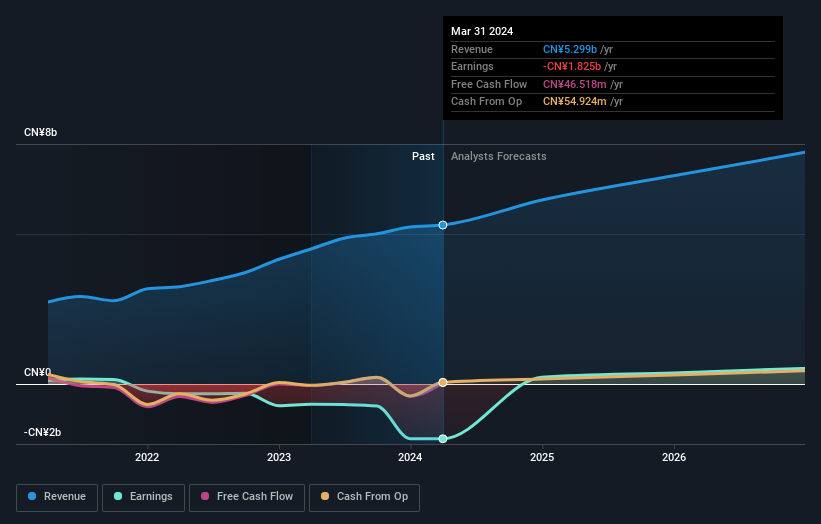
Task: Toggle the Free Cash Flow legend series
Action: (x=247, y=497)
